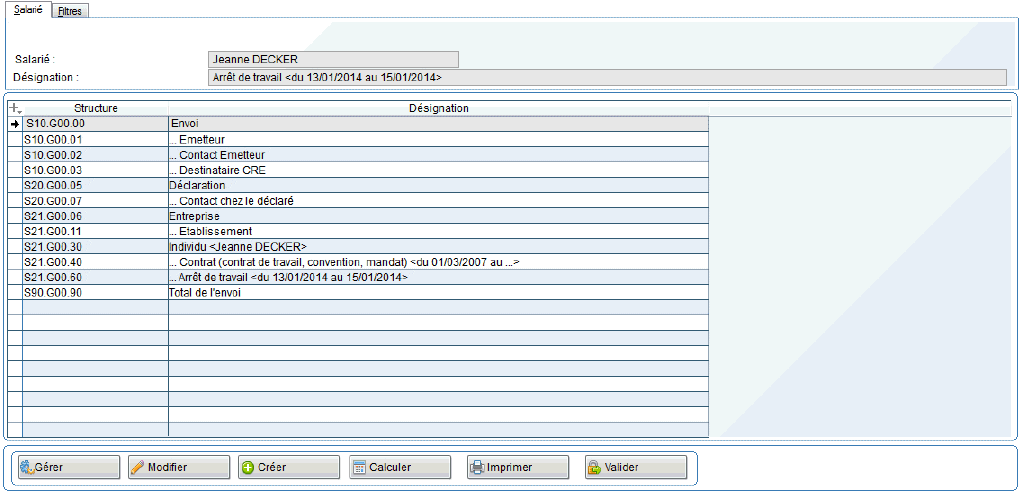Click the Désignation column header

[438, 108]
